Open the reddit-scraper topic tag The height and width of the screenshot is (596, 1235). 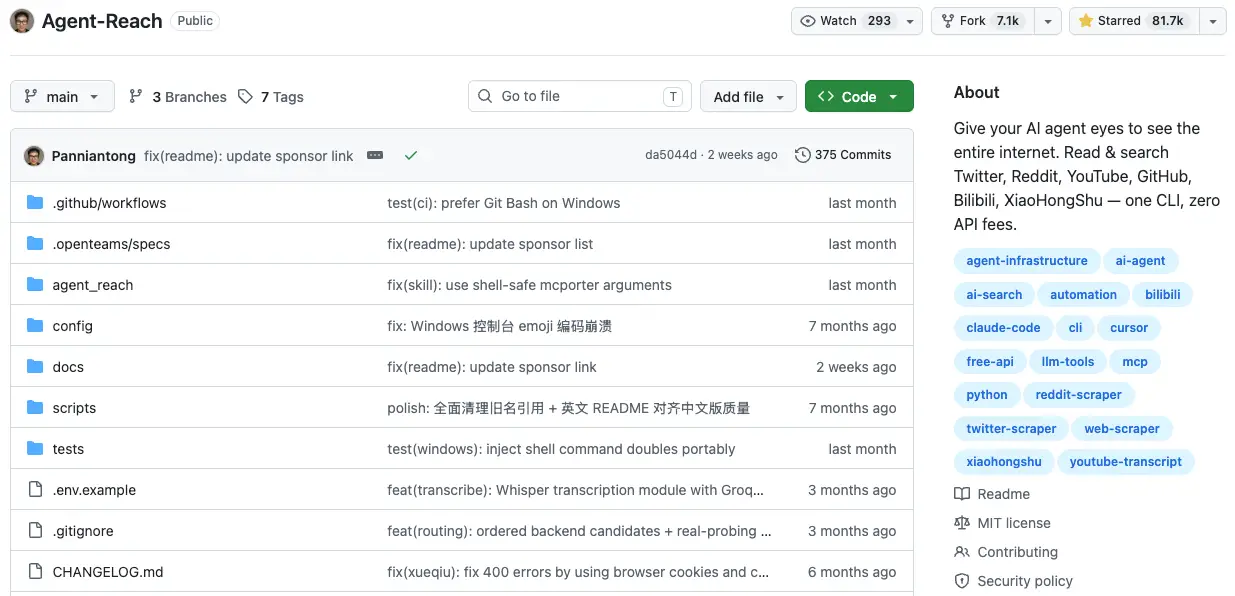[x=1078, y=395]
